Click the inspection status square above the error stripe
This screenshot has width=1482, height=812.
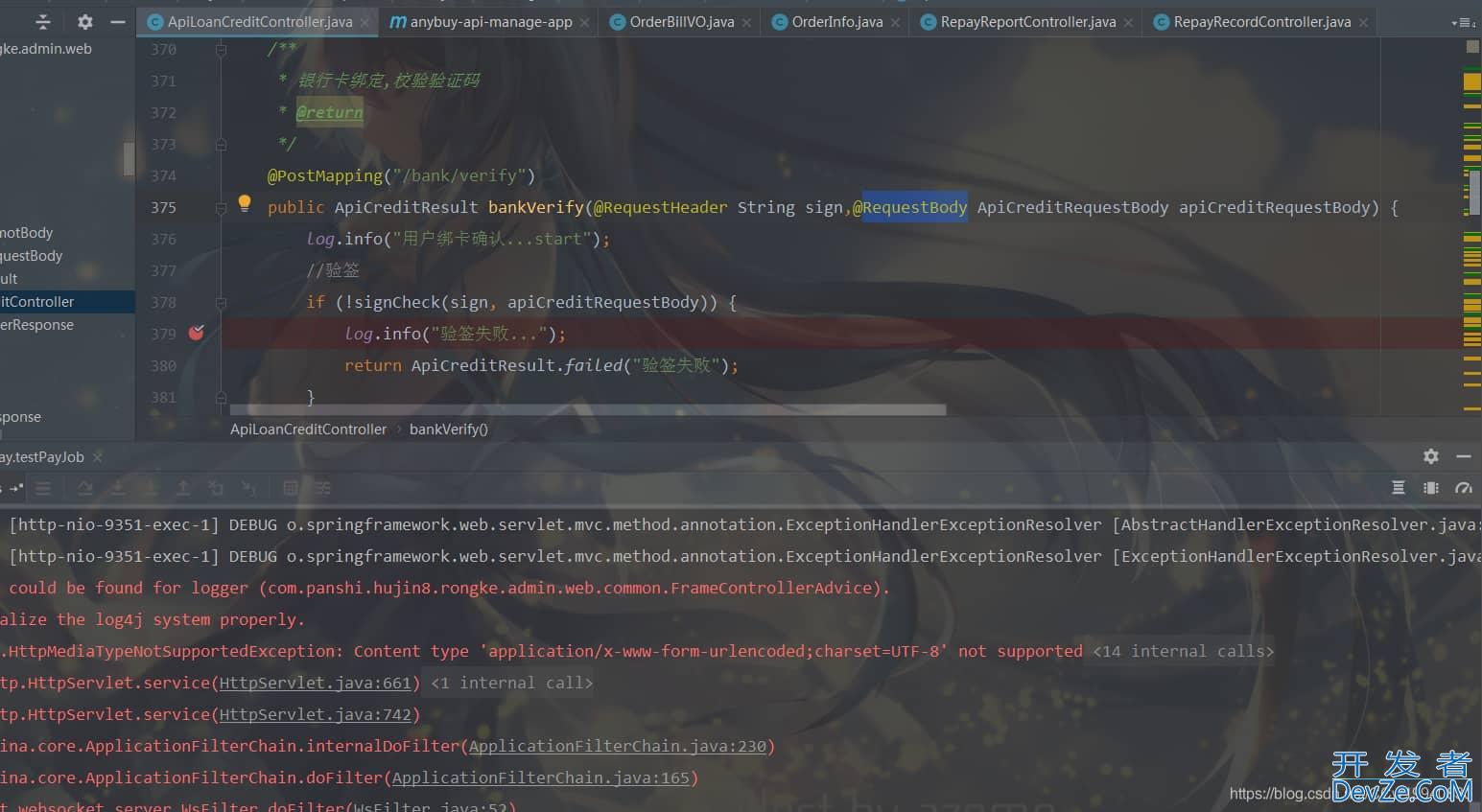pyautogui.click(x=1472, y=47)
